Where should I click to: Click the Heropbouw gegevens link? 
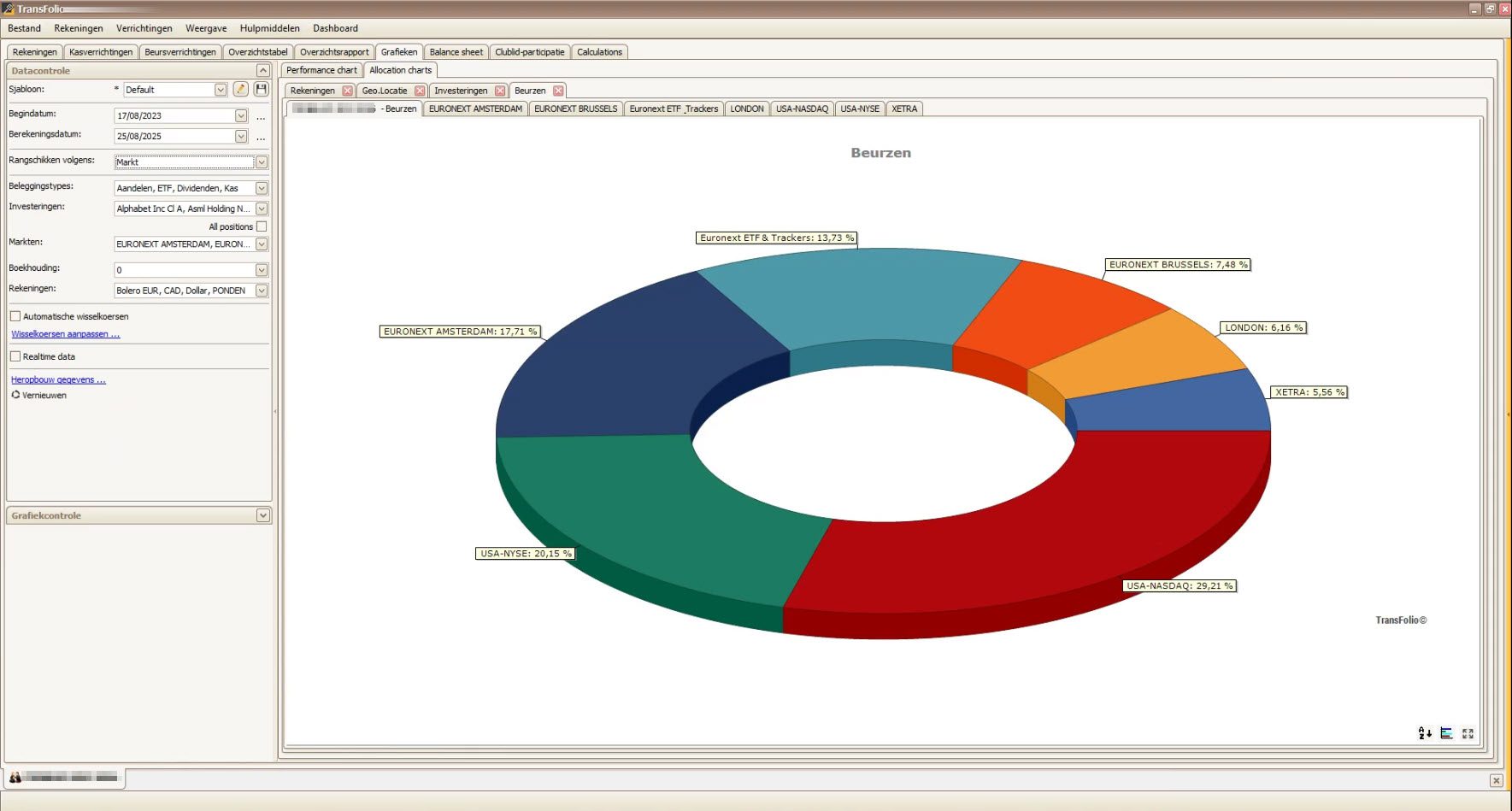point(58,379)
